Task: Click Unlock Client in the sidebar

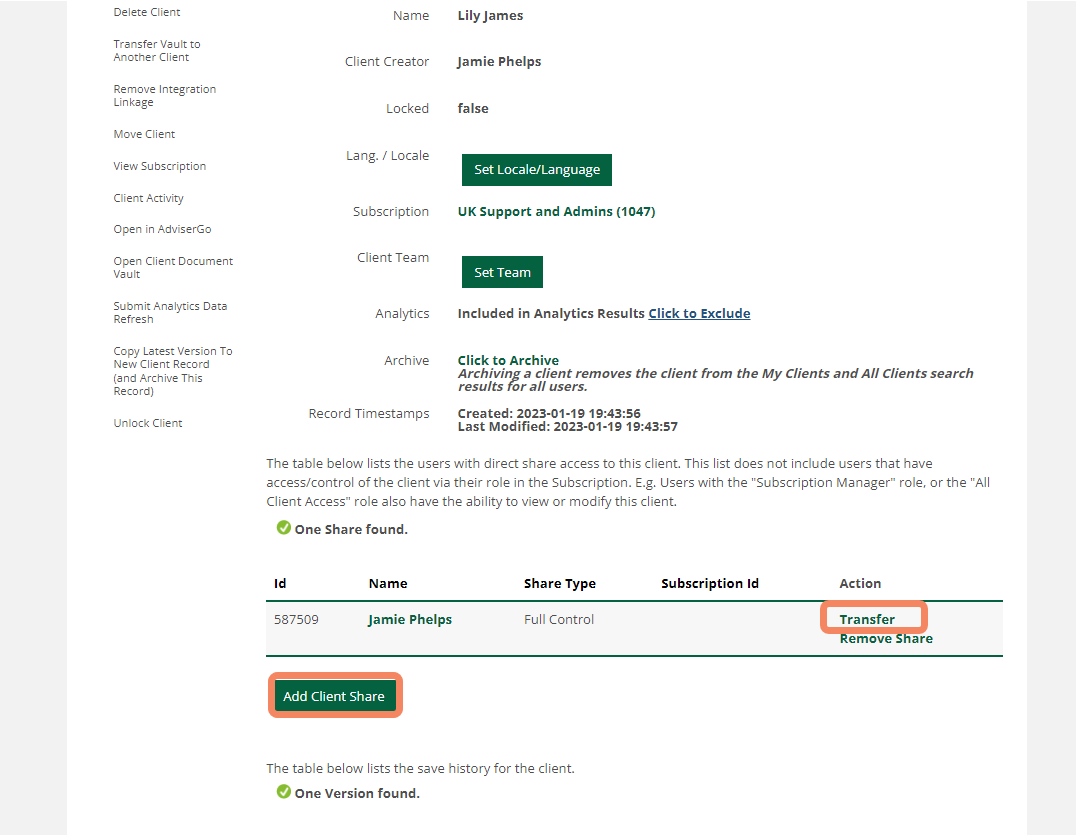Action: click(148, 423)
